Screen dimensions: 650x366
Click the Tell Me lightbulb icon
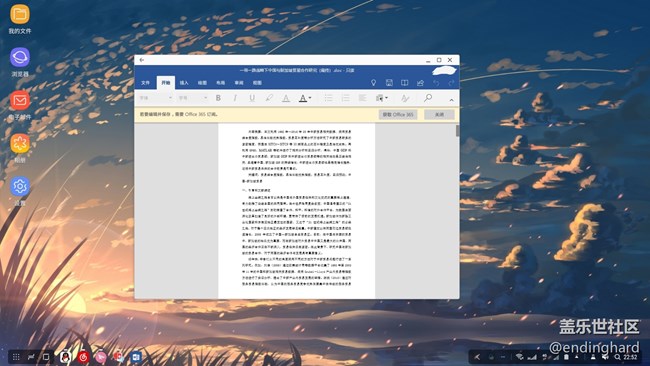pos(374,83)
